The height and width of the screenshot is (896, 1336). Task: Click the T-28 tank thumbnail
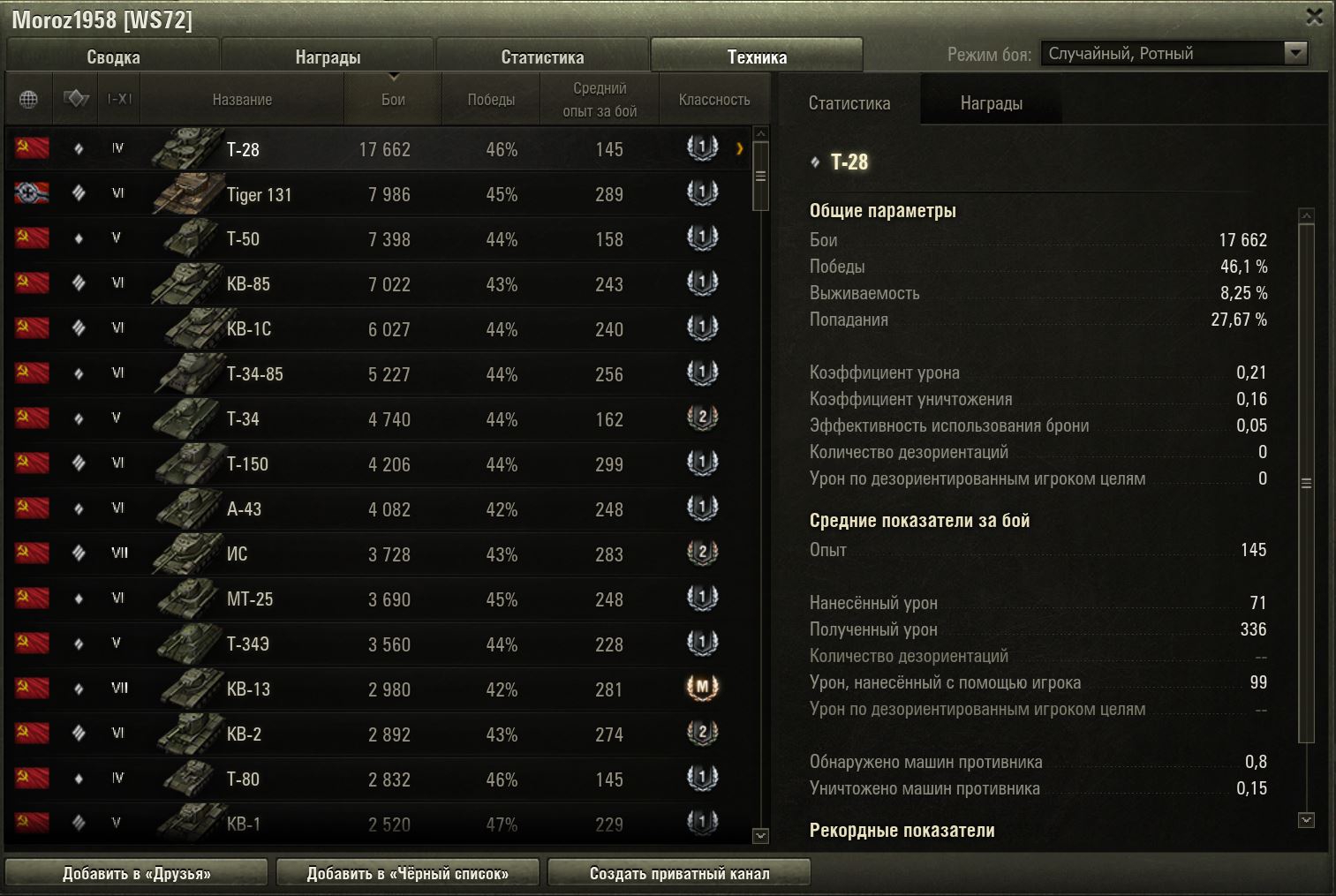click(186, 148)
